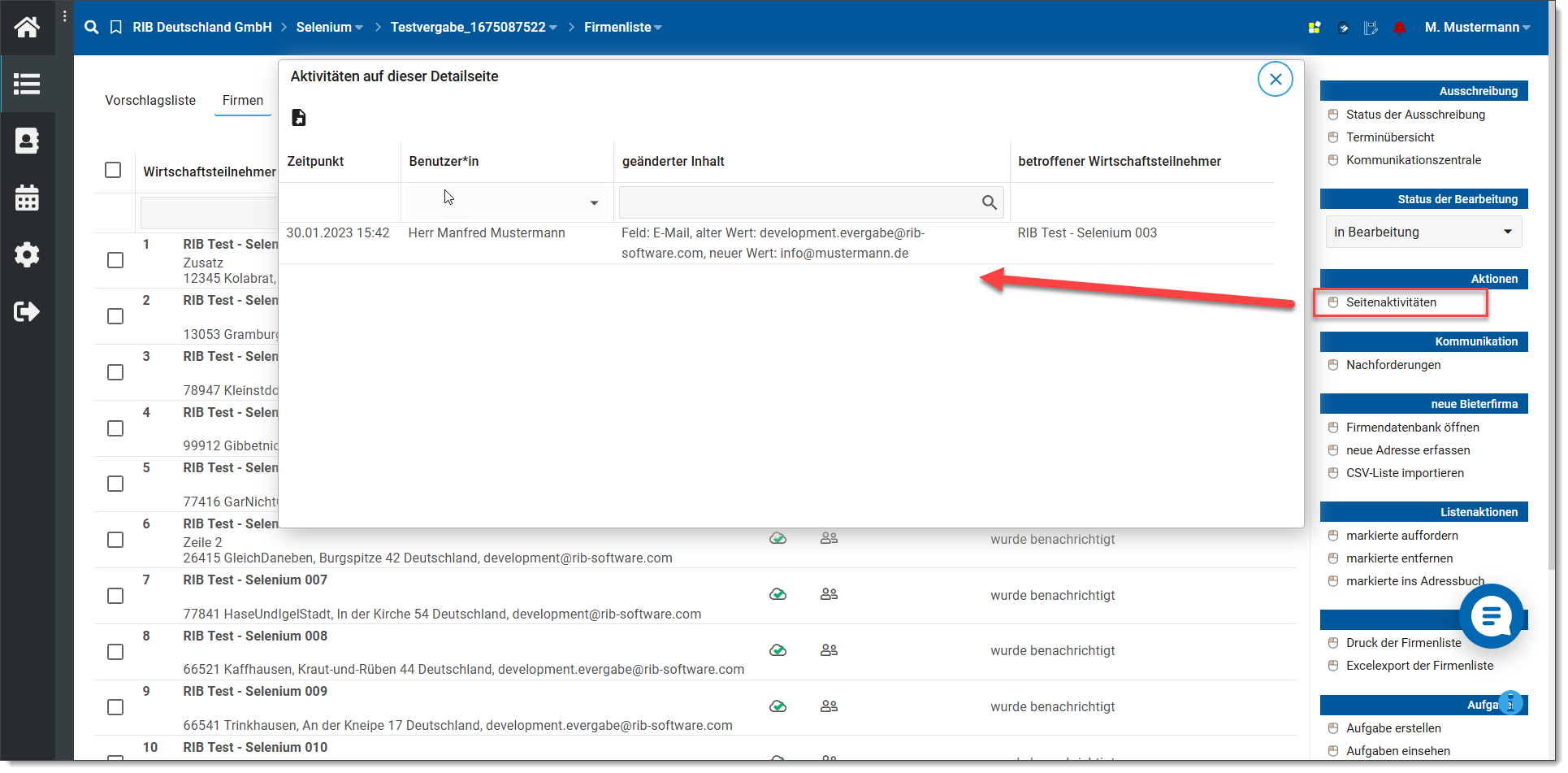
Task: Export activities via document icon
Action: tap(299, 118)
